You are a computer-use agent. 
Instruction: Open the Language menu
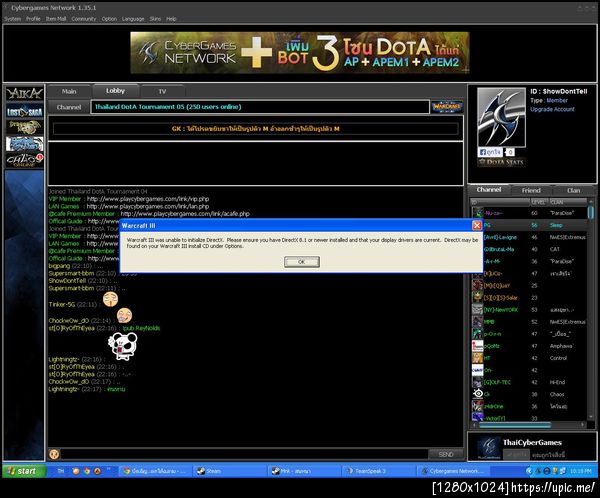[x=133, y=19]
